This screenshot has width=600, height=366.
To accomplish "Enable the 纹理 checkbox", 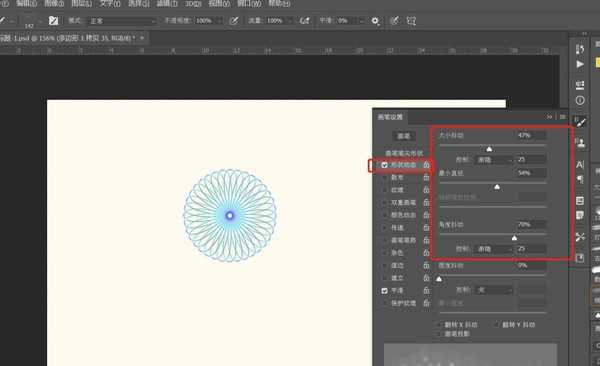I will click(x=384, y=190).
